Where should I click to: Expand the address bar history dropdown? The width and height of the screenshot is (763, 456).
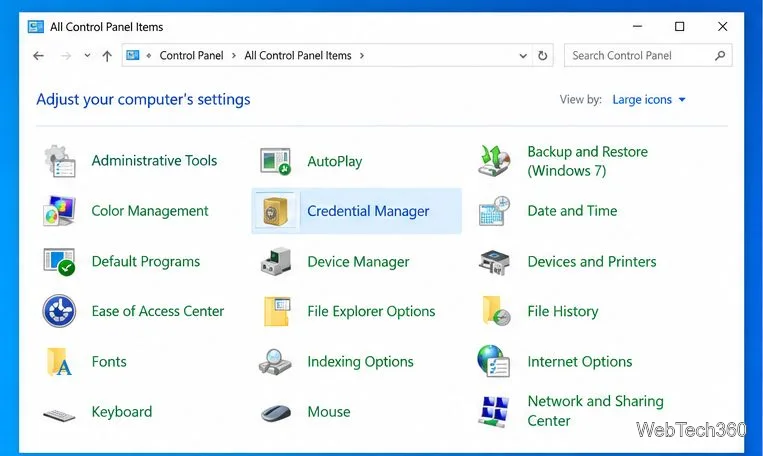[523, 56]
